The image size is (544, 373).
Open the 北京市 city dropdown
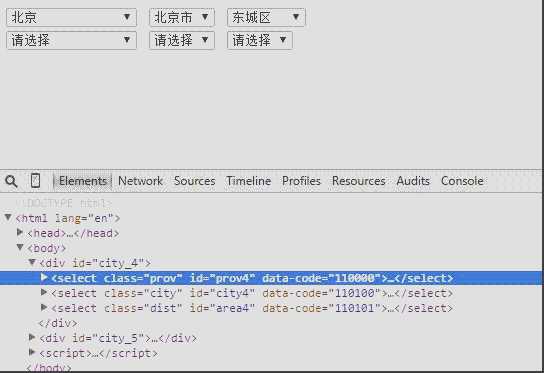point(182,17)
